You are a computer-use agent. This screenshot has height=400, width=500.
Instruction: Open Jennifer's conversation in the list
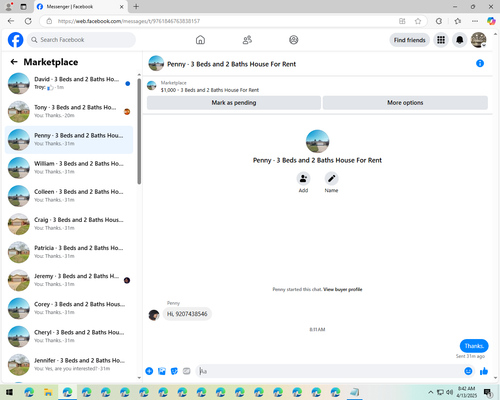(69, 365)
